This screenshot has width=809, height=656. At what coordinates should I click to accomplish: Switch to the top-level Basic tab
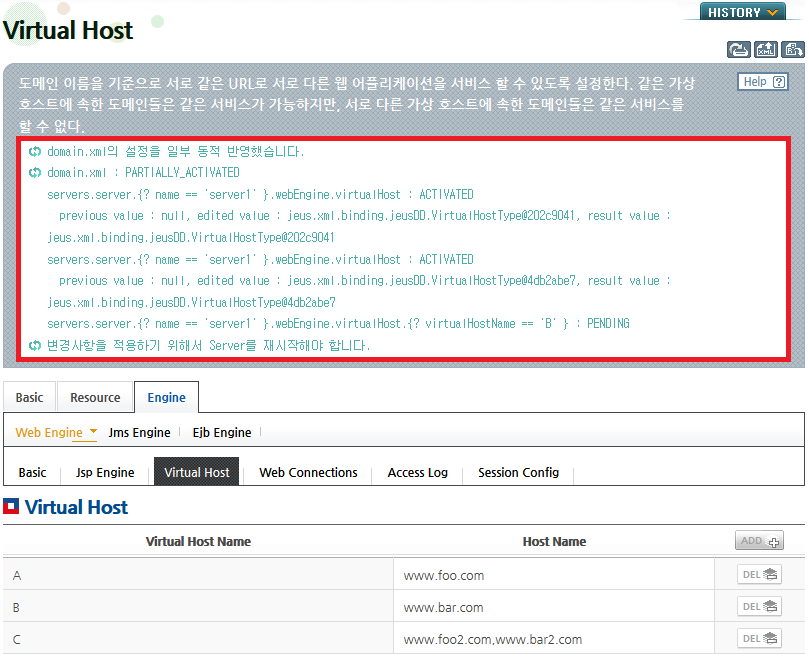click(x=29, y=397)
